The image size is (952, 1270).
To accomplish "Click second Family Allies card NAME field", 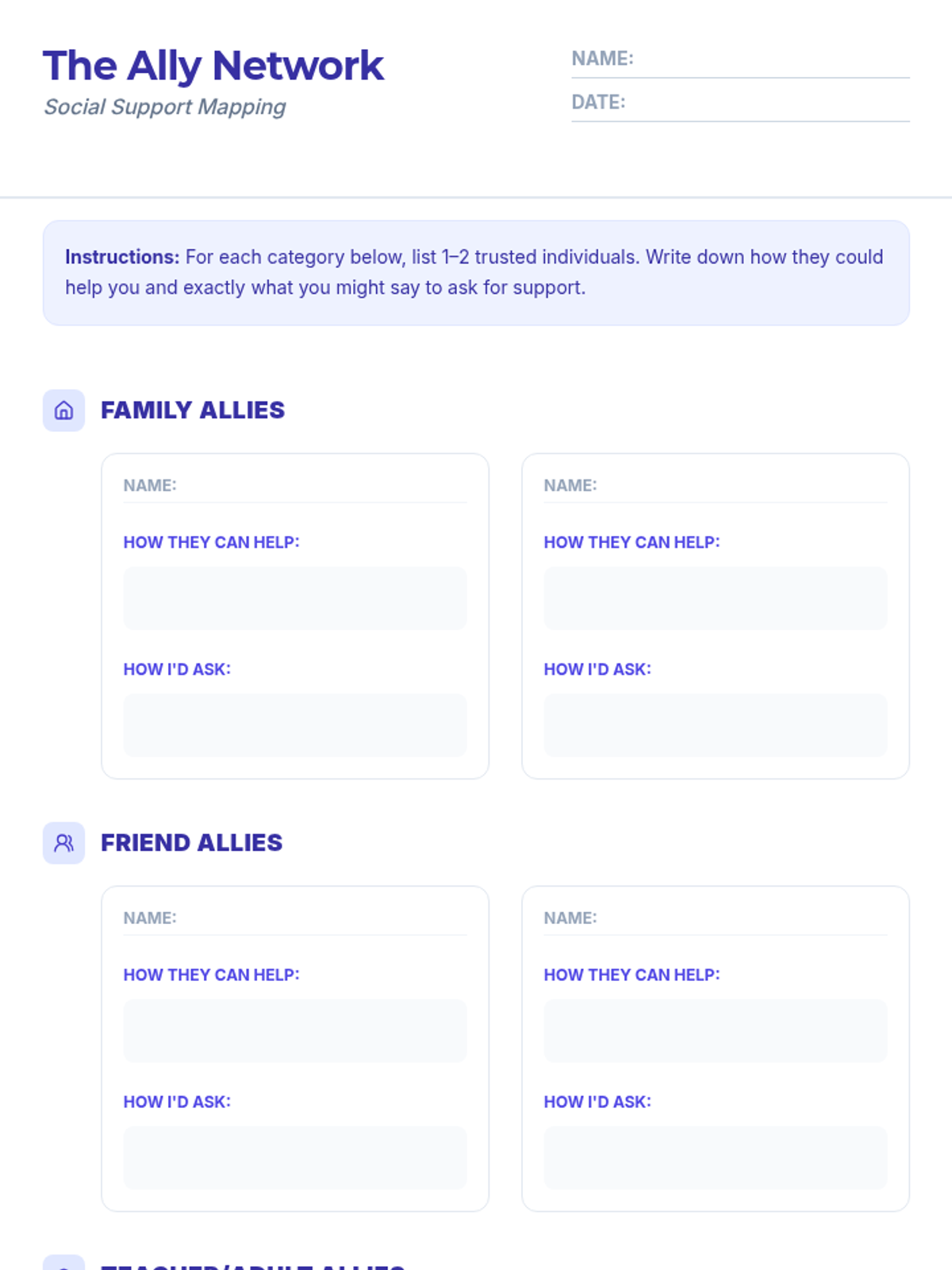I will tap(716, 486).
